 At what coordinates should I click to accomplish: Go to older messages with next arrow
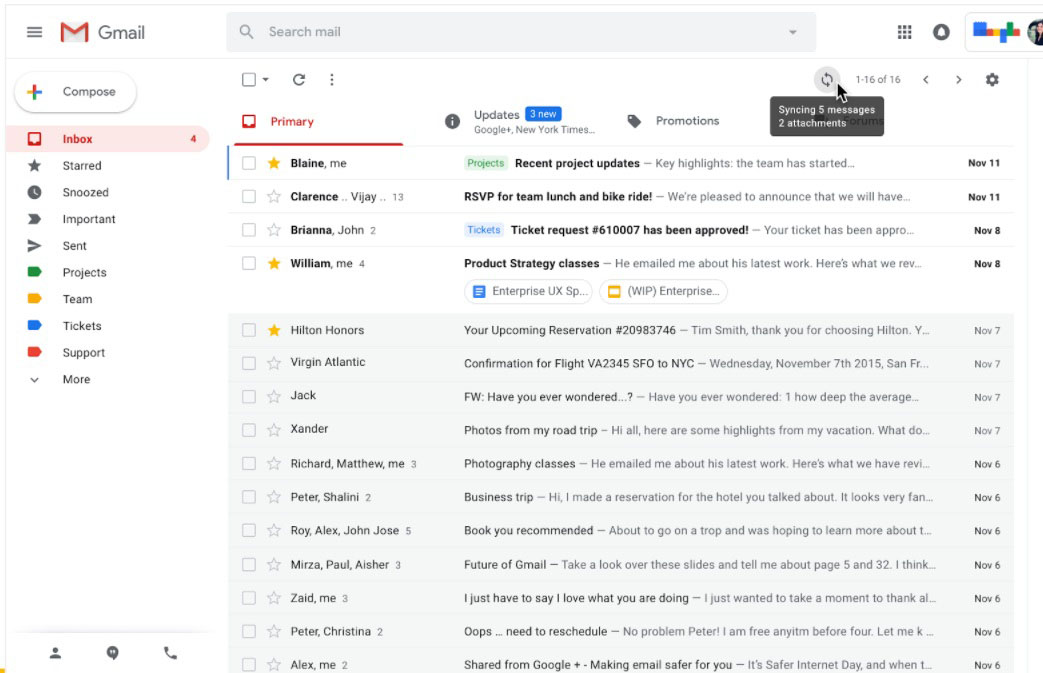959,80
